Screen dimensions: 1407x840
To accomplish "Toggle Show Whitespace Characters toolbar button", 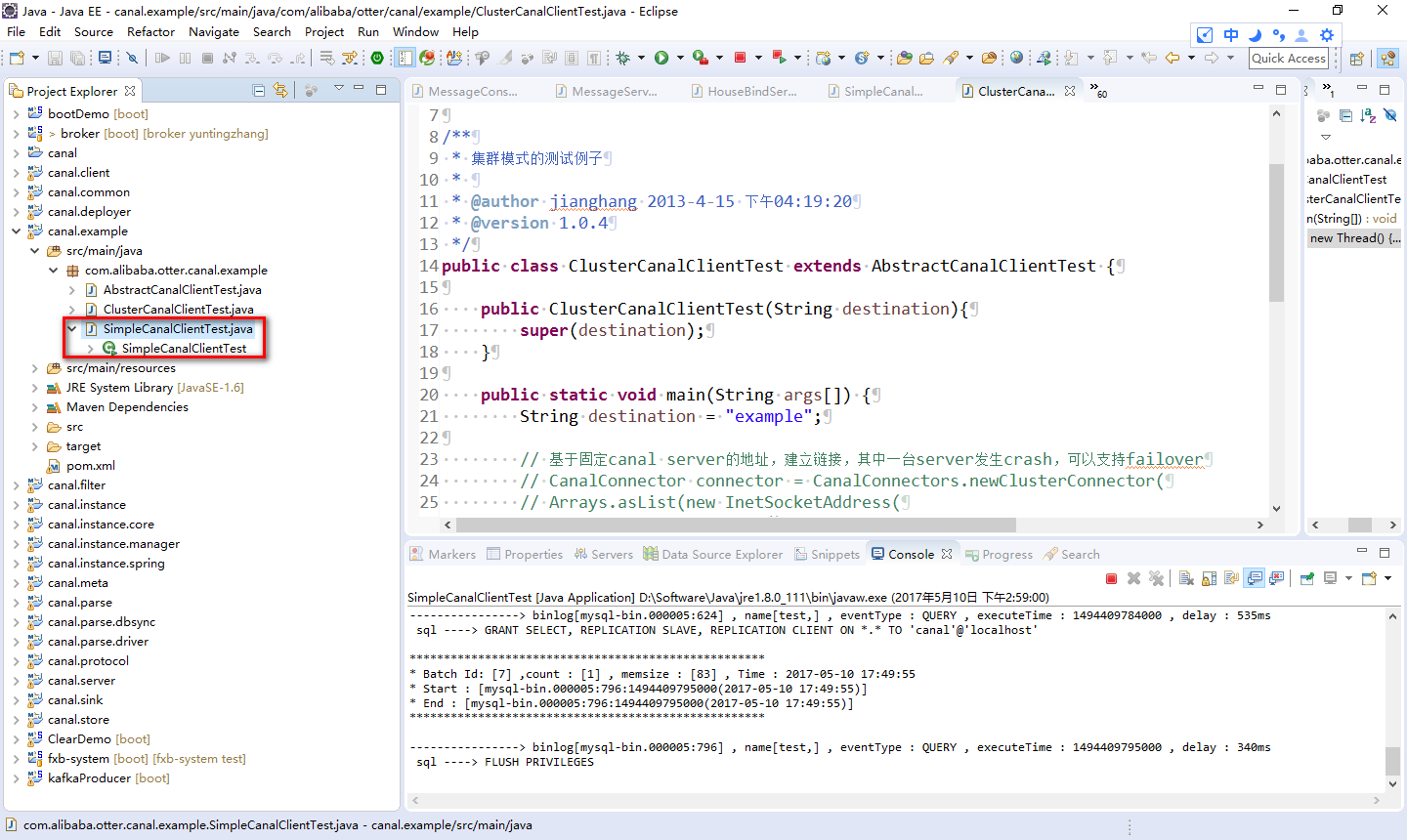I will click(594, 58).
